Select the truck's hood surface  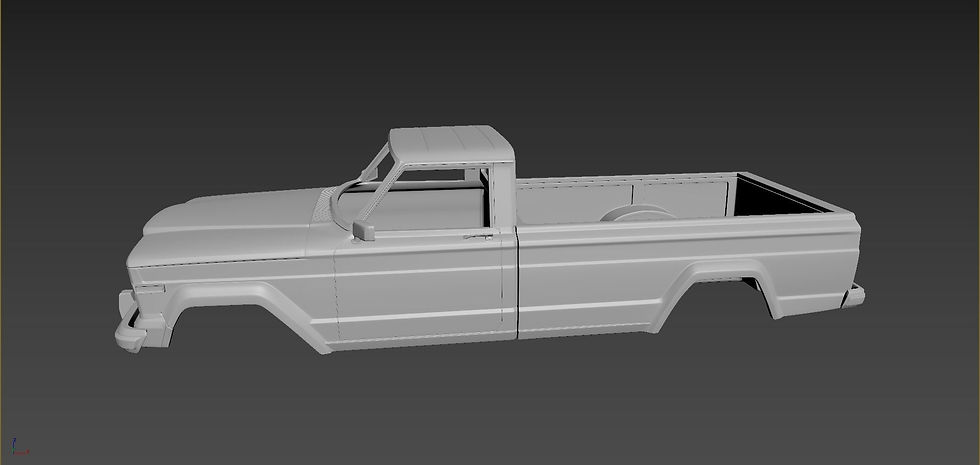tap(231, 225)
